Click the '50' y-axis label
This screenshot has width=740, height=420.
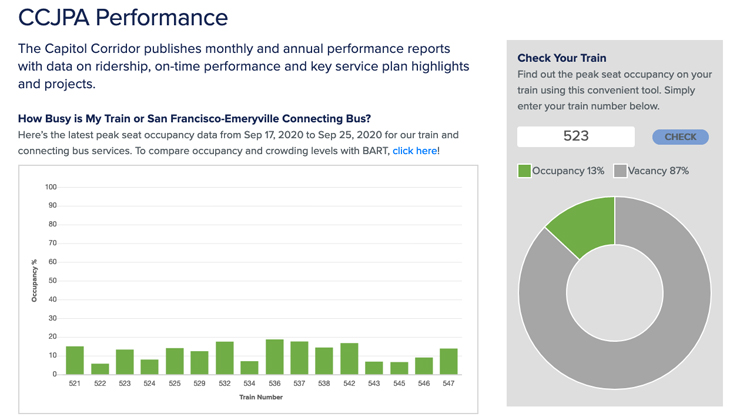(x=52, y=280)
